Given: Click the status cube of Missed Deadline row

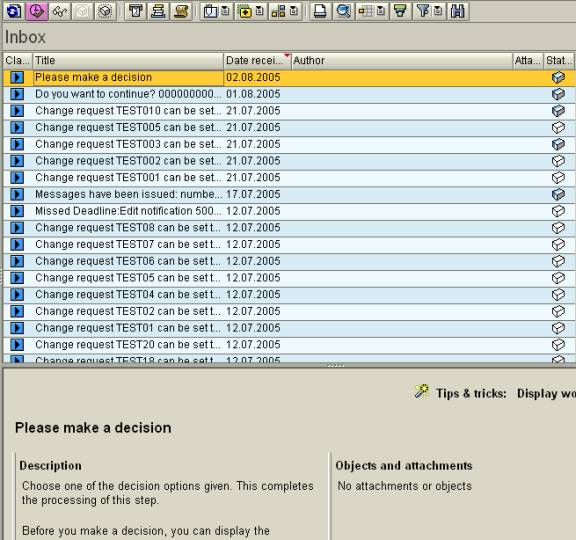Looking at the screenshot, I should 558,211.
